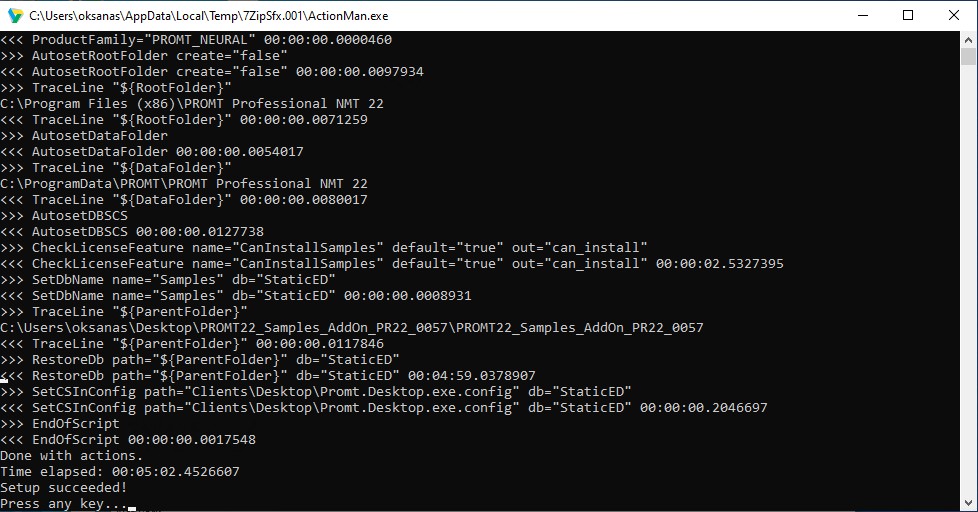Open the ActionMan.exe window system menu icon
Image resolution: width=978 pixels, height=512 pixels.
(x=15, y=16)
